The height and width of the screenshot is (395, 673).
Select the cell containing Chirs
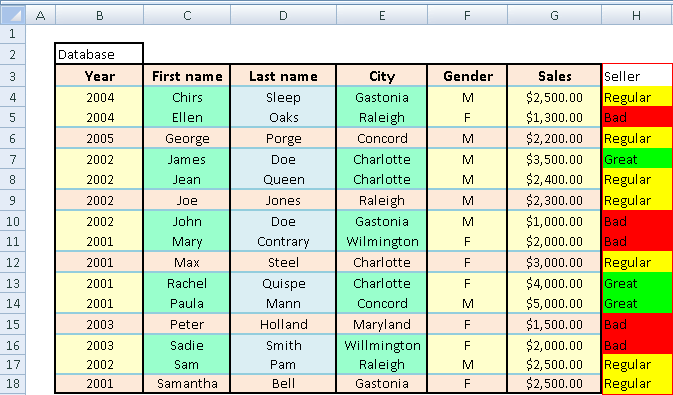[187, 97]
